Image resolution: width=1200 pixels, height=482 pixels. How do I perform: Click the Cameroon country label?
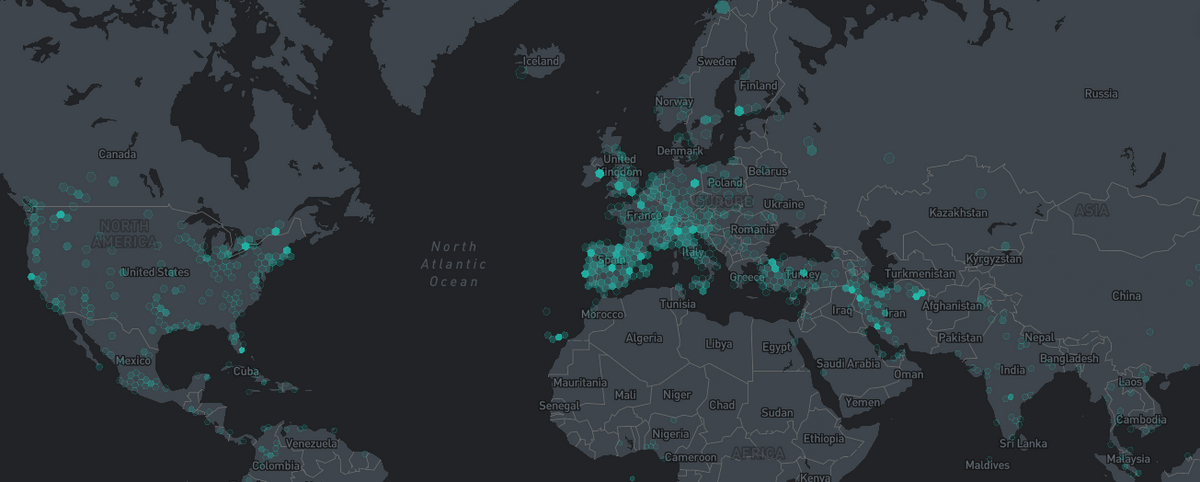(690, 457)
